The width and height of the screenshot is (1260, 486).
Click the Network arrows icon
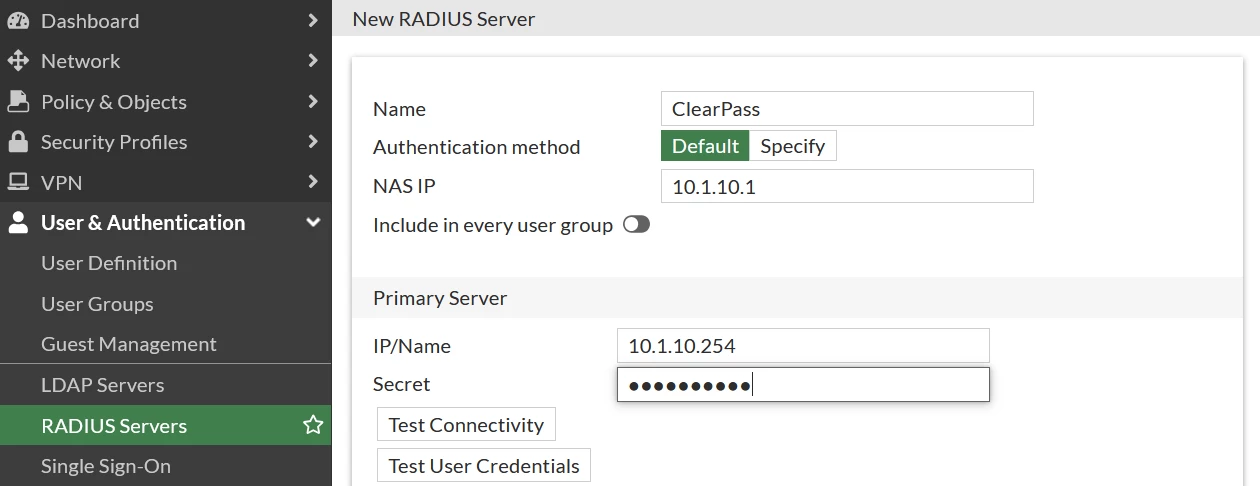(x=18, y=61)
